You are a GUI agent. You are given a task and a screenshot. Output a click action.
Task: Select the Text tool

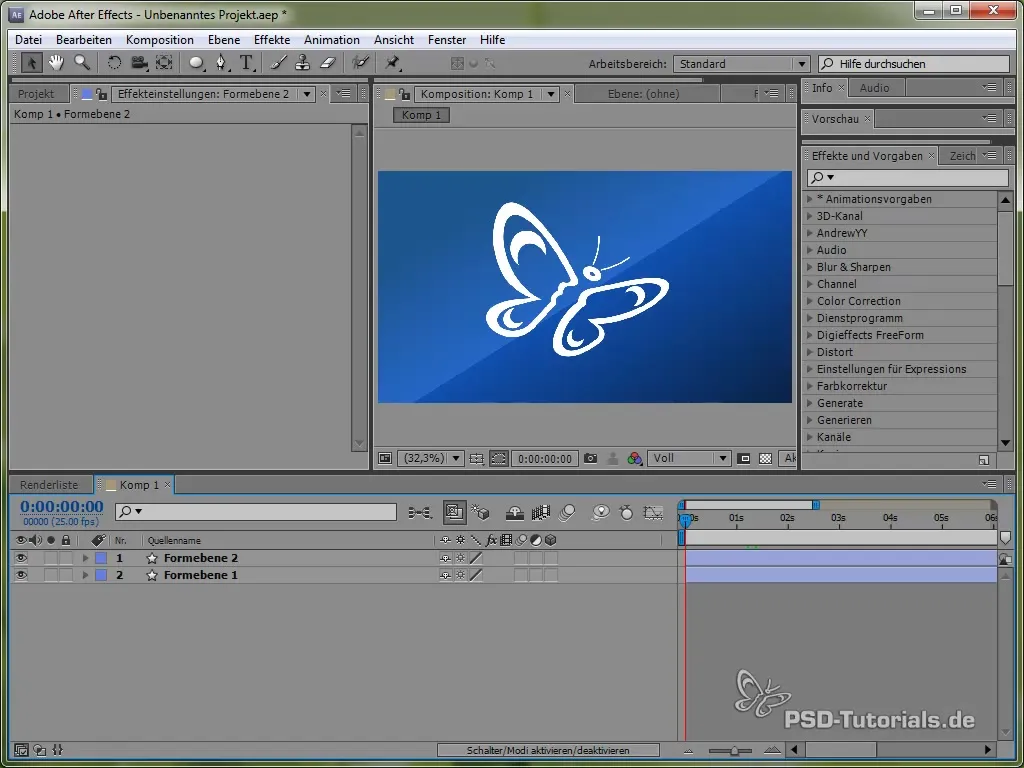tap(246, 63)
